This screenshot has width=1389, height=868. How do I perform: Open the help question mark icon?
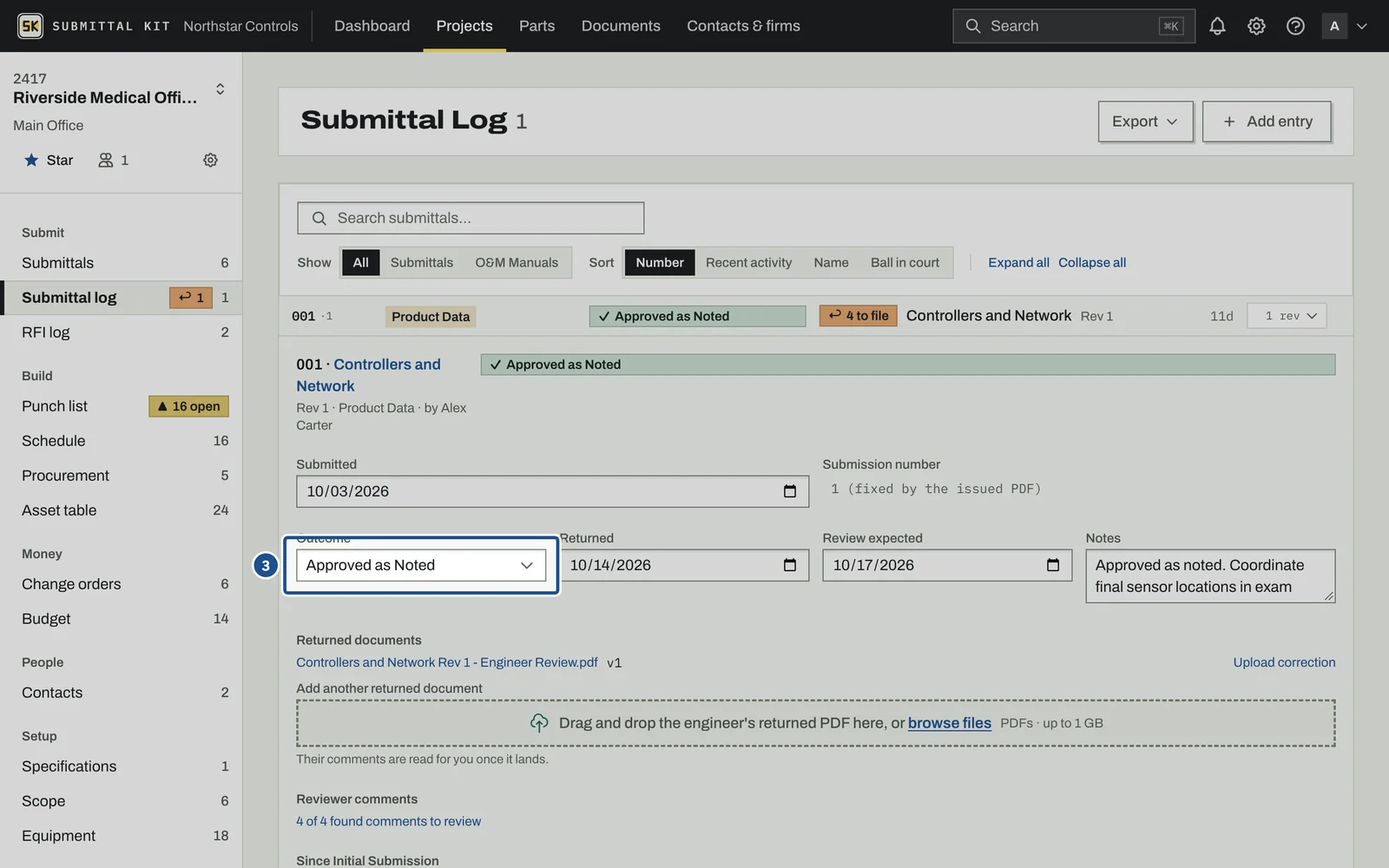pyautogui.click(x=1295, y=26)
